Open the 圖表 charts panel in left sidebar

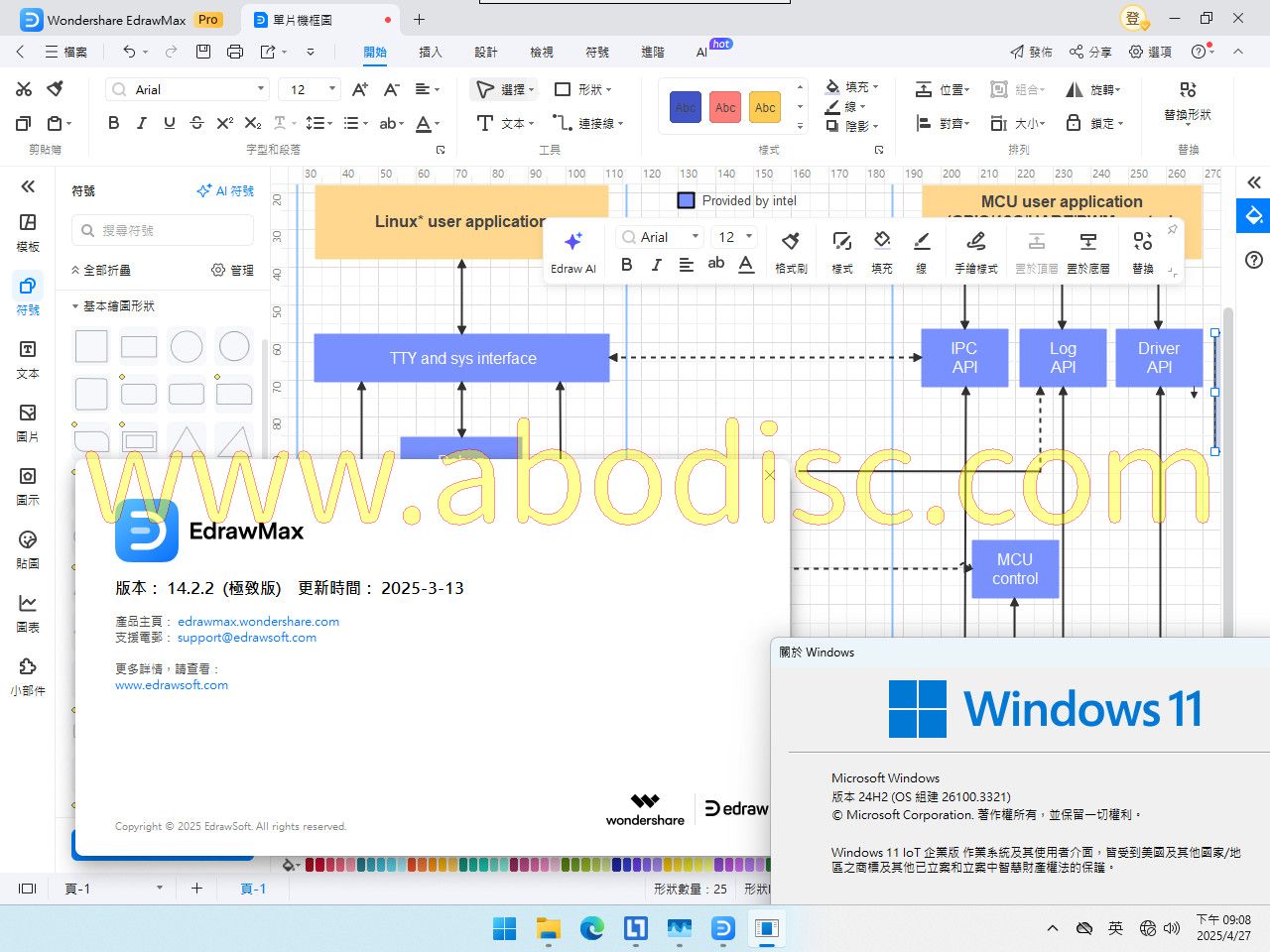28,613
